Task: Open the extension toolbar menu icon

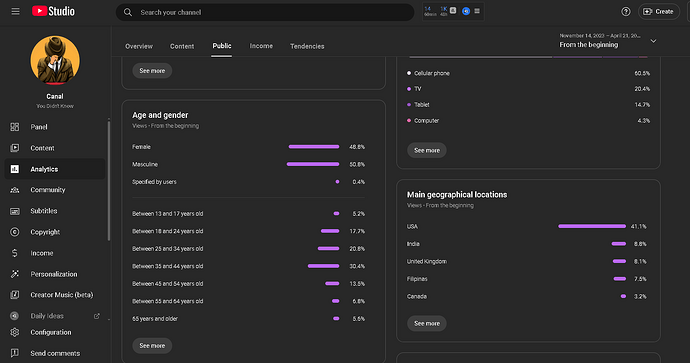Action: [x=477, y=11]
